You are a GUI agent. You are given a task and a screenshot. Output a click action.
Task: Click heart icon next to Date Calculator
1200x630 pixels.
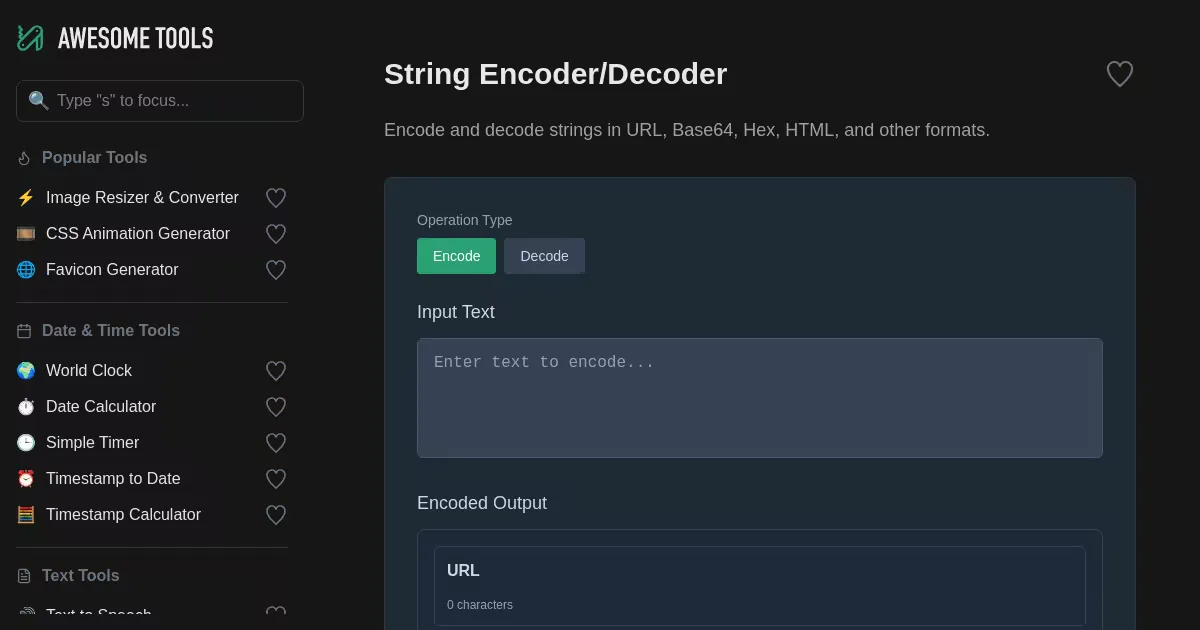276,407
